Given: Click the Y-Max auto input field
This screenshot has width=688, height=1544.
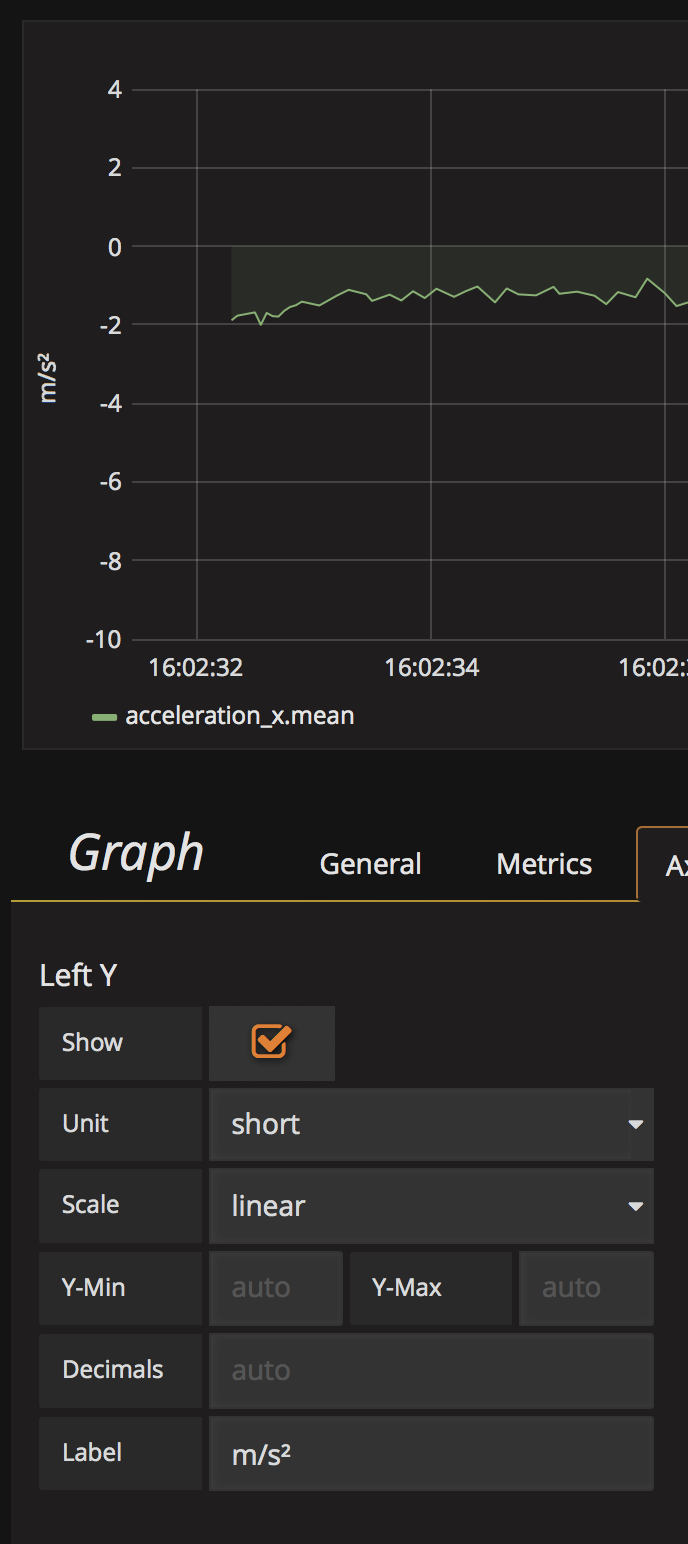Looking at the screenshot, I should point(586,1287).
